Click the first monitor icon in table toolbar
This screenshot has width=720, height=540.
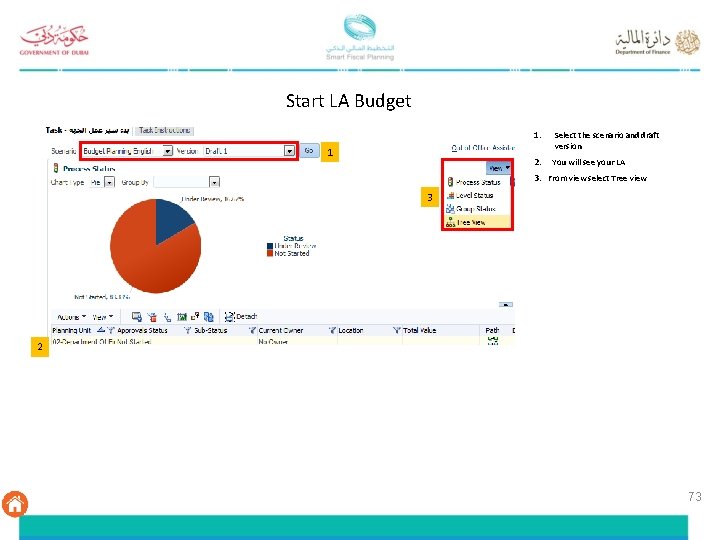click(x=136, y=317)
